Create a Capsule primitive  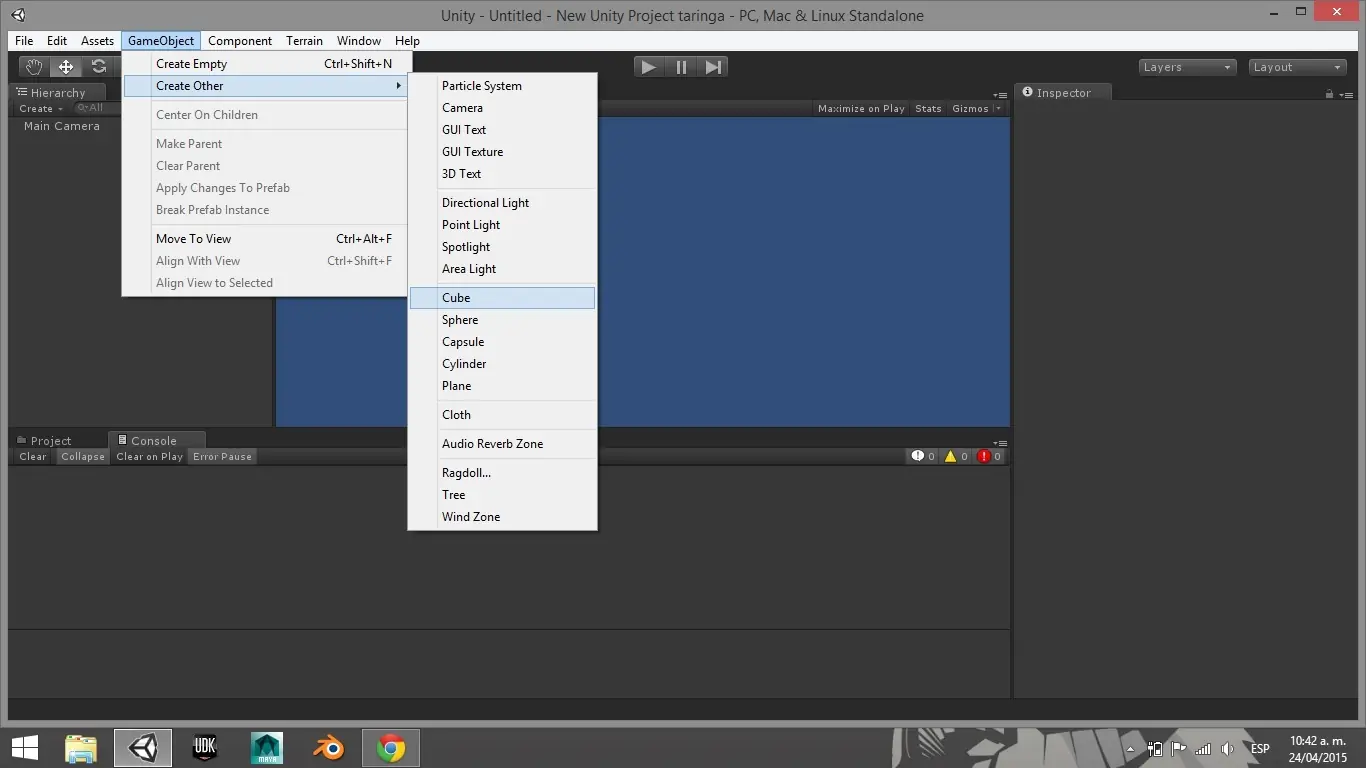(x=502, y=342)
